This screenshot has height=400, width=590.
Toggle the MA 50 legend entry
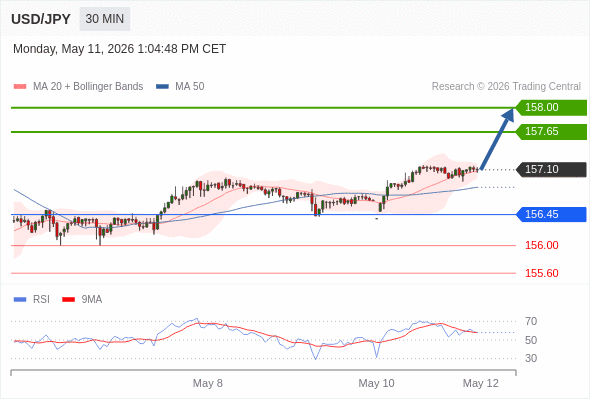pyautogui.click(x=180, y=87)
